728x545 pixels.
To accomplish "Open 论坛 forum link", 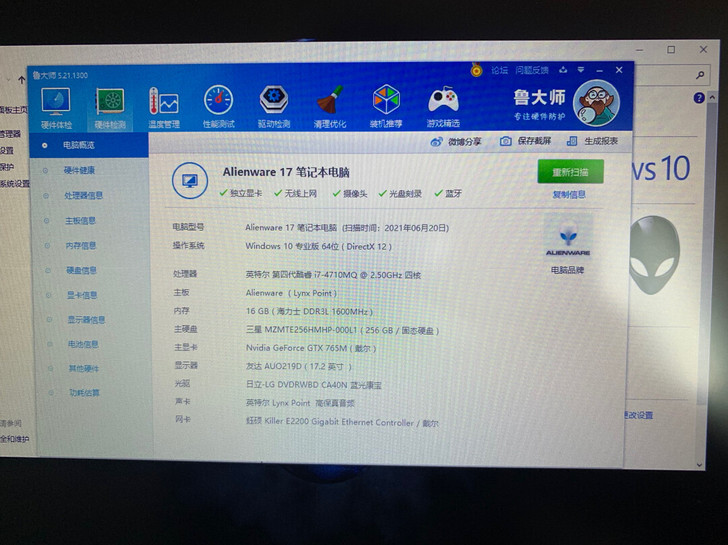I will [500, 70].
